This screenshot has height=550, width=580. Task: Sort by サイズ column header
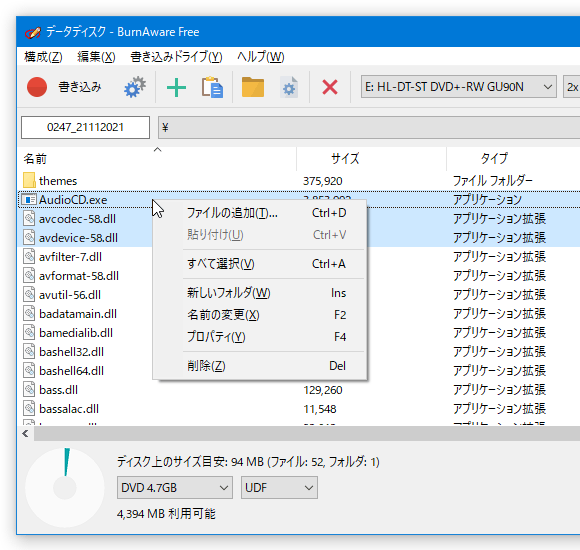(x=371, y=159)
